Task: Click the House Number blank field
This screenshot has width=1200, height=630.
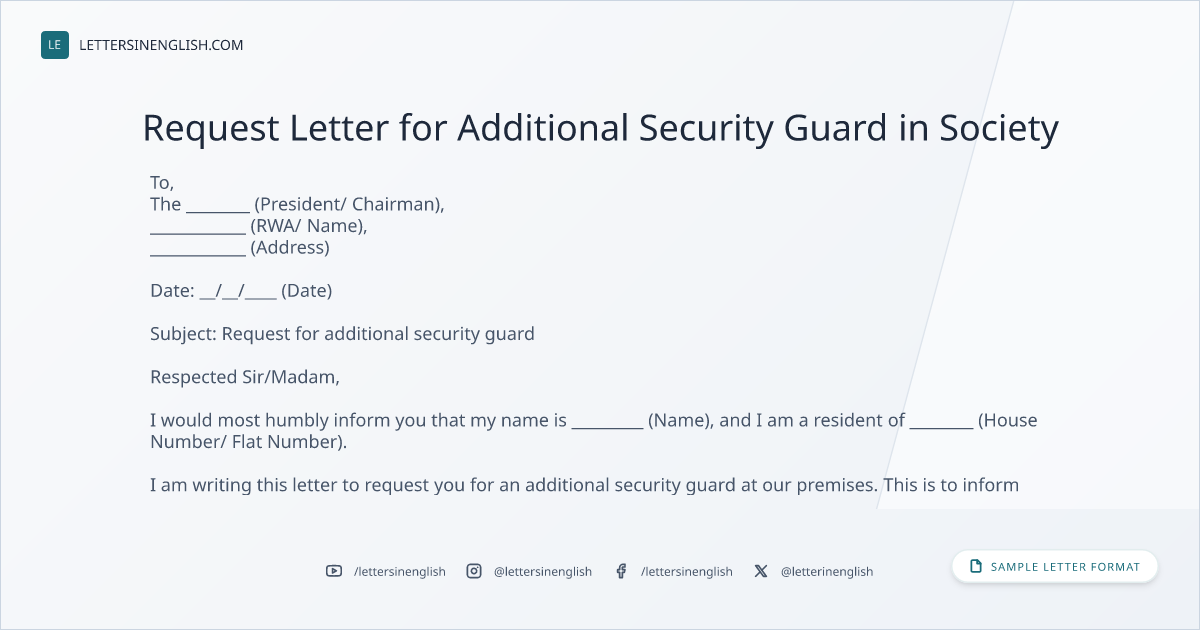Action: 941,425
